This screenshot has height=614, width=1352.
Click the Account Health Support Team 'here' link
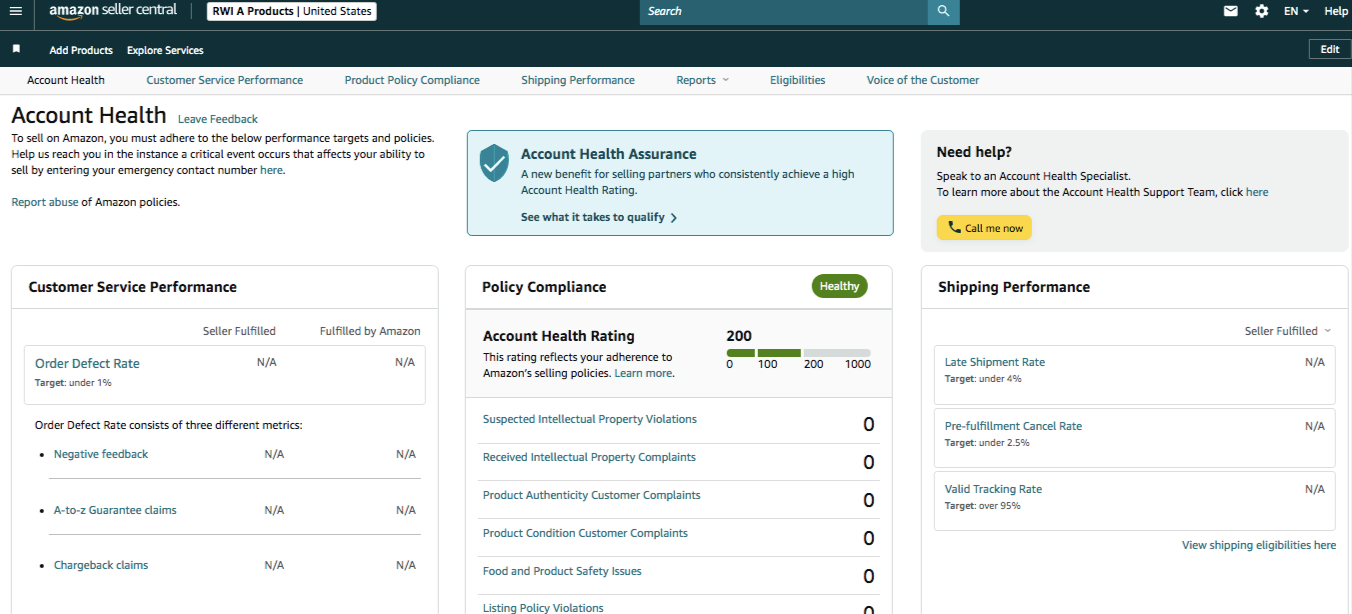pyautogui.click(x=1257, y=192)
